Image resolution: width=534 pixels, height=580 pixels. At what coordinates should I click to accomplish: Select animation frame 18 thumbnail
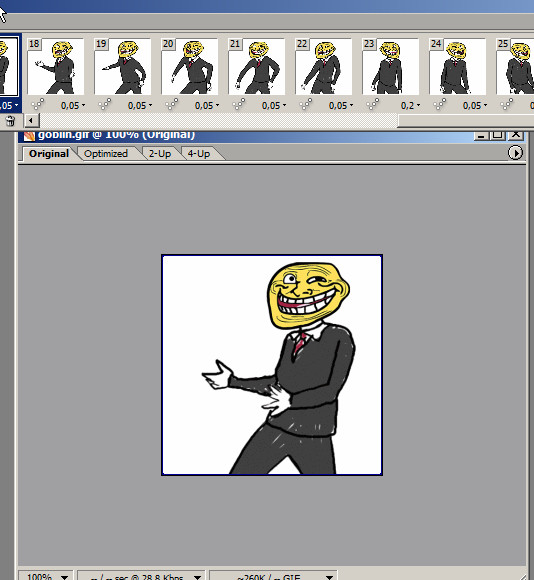point(55,66)
